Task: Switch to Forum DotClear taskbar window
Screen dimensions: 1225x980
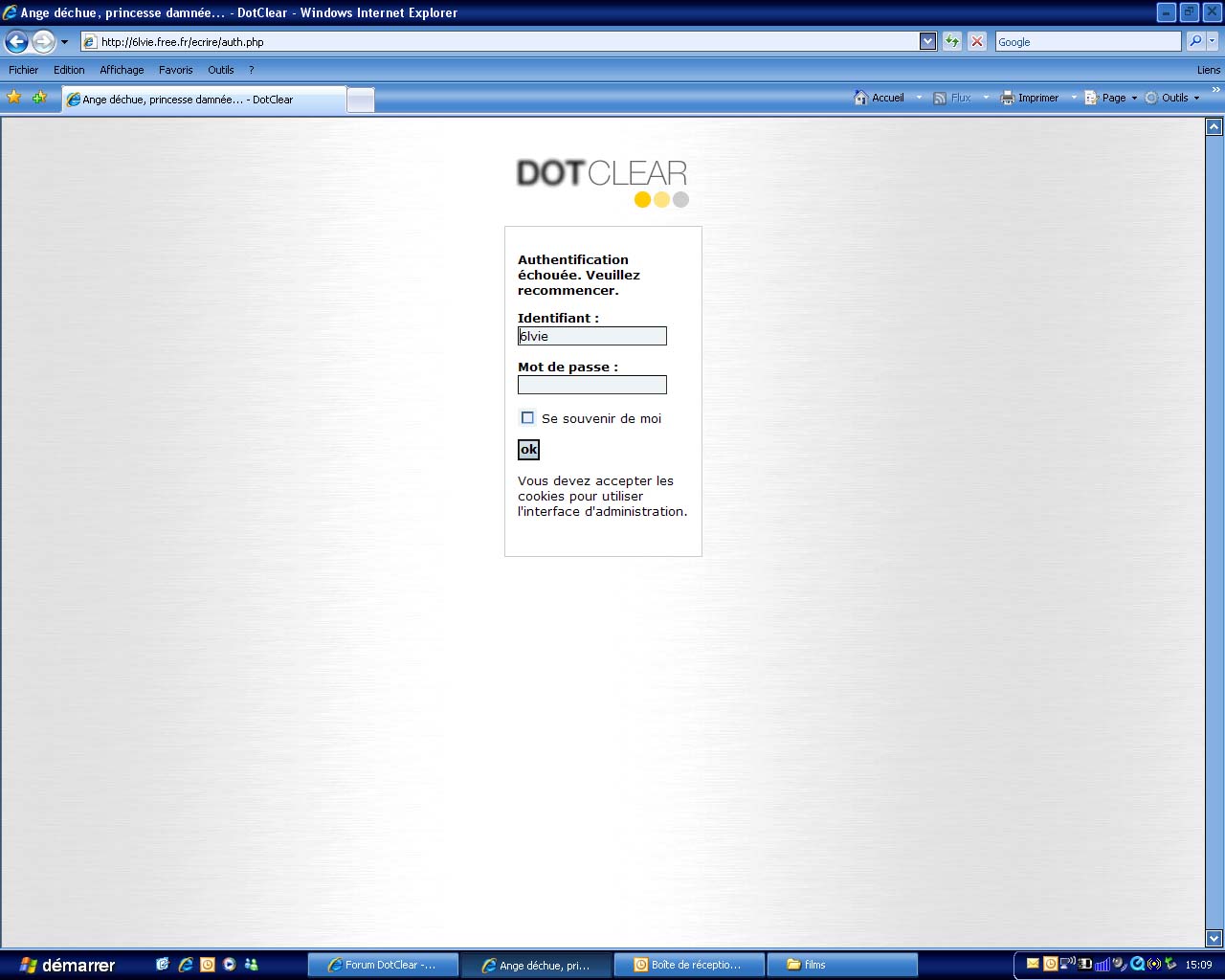Action: tap(384, 965)
